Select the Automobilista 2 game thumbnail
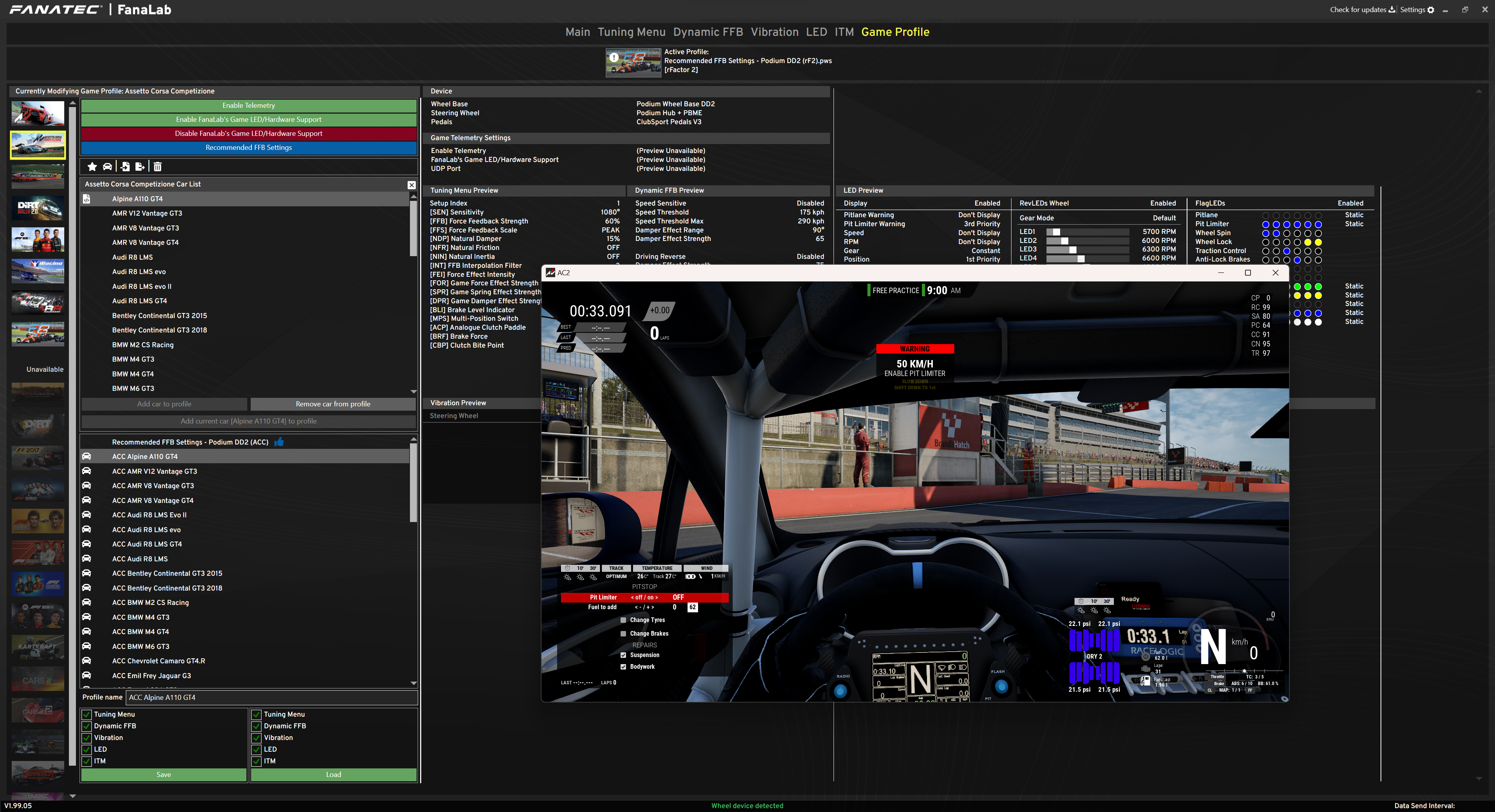 point(38,176)
